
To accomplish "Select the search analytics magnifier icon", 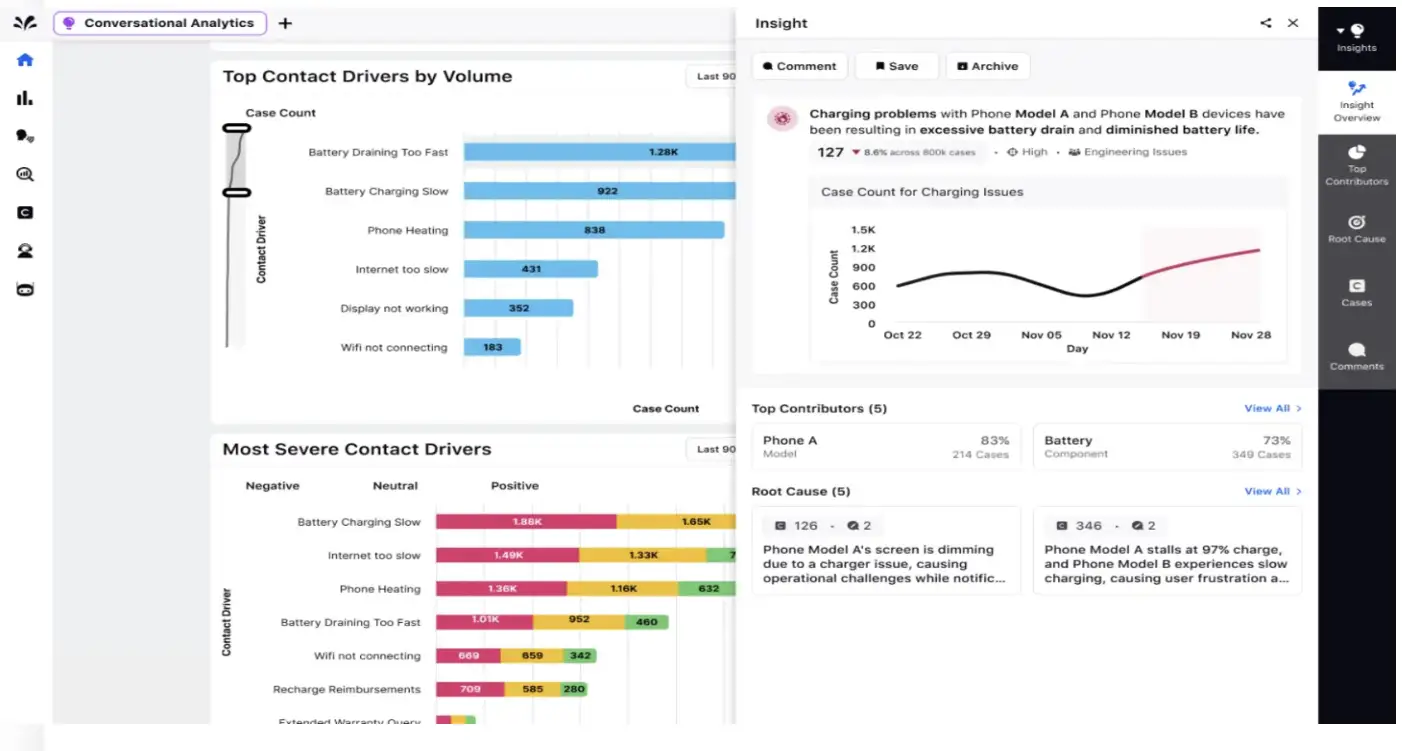I will click(24, 173).
